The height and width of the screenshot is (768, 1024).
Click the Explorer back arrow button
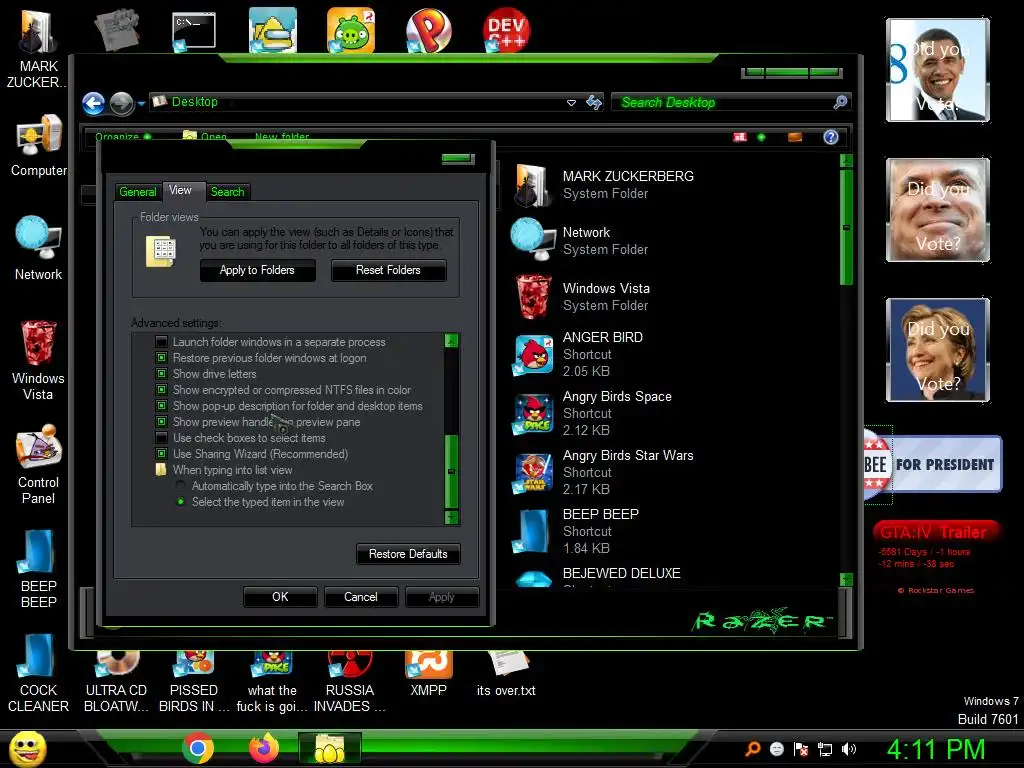point(93,103)
